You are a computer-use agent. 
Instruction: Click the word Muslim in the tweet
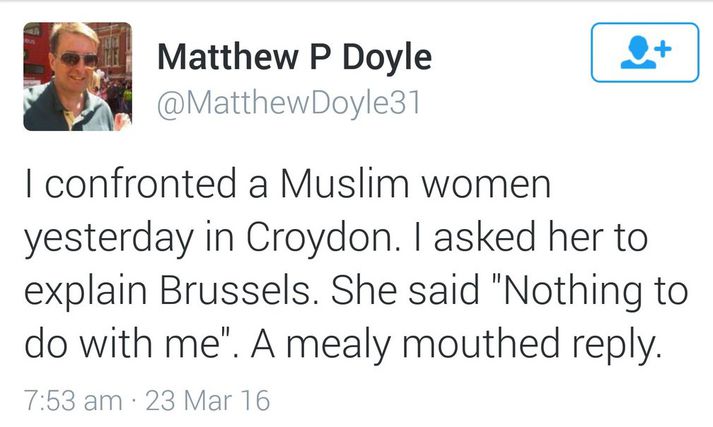click(x=344, y=184)
